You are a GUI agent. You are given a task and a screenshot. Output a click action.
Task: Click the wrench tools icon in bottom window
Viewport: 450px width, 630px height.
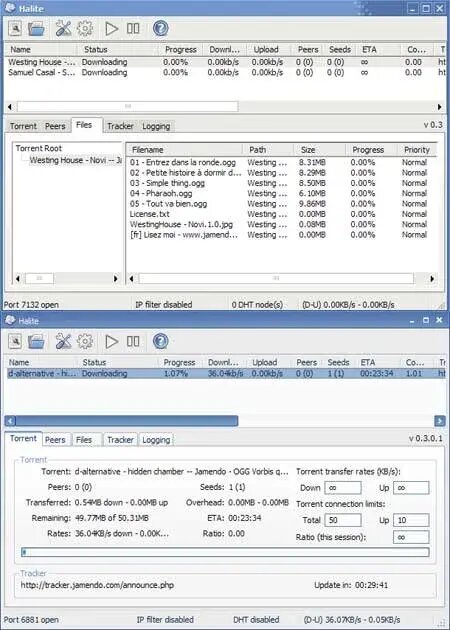63,342
